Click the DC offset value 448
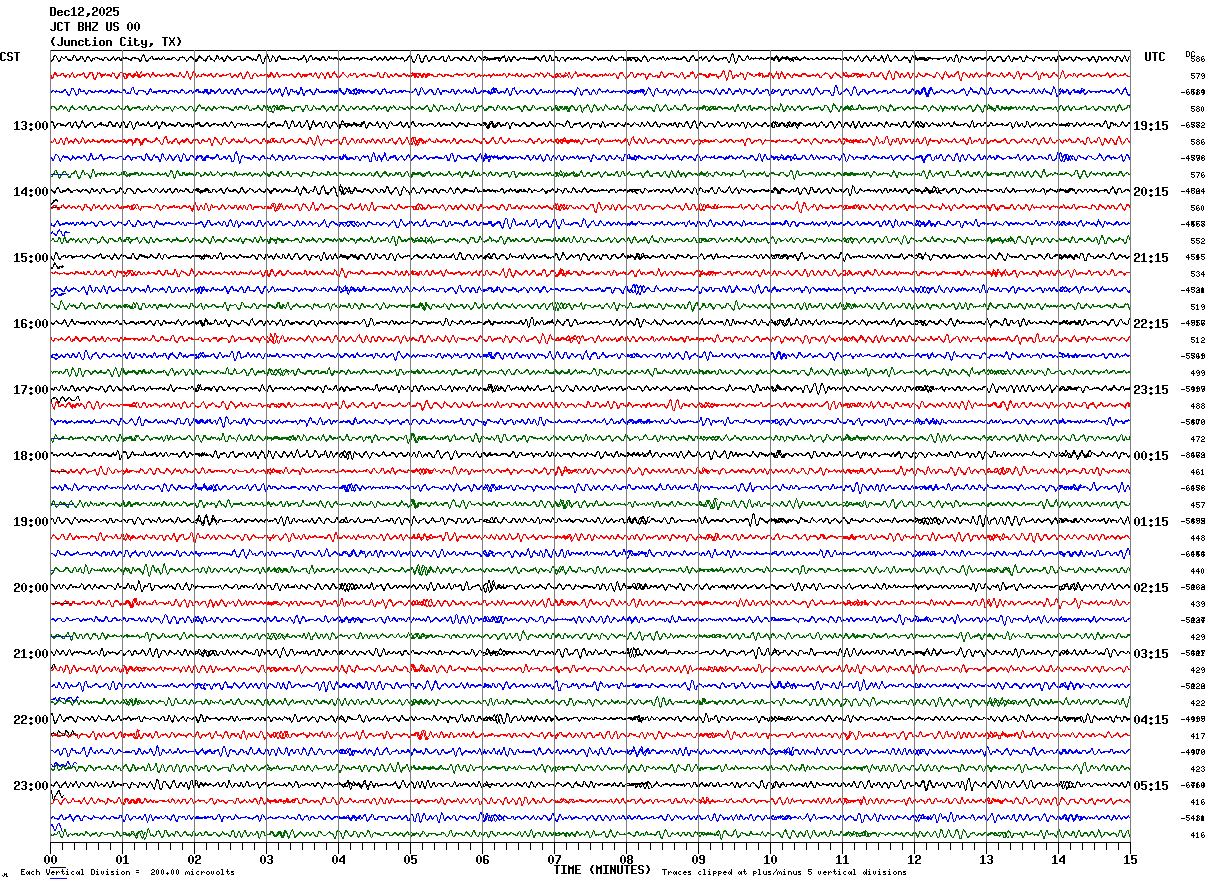Screen dimensions: 1210x886 tap(1197, 538)
